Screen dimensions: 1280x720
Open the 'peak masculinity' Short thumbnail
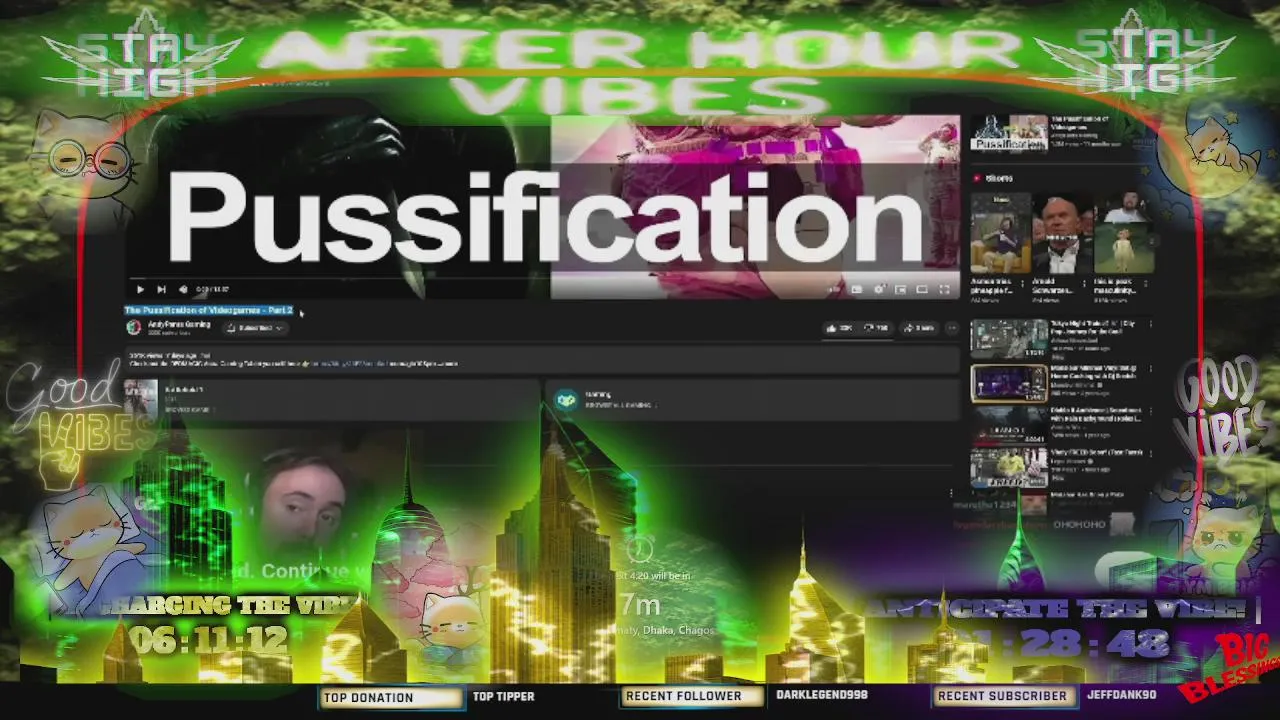1123,235
